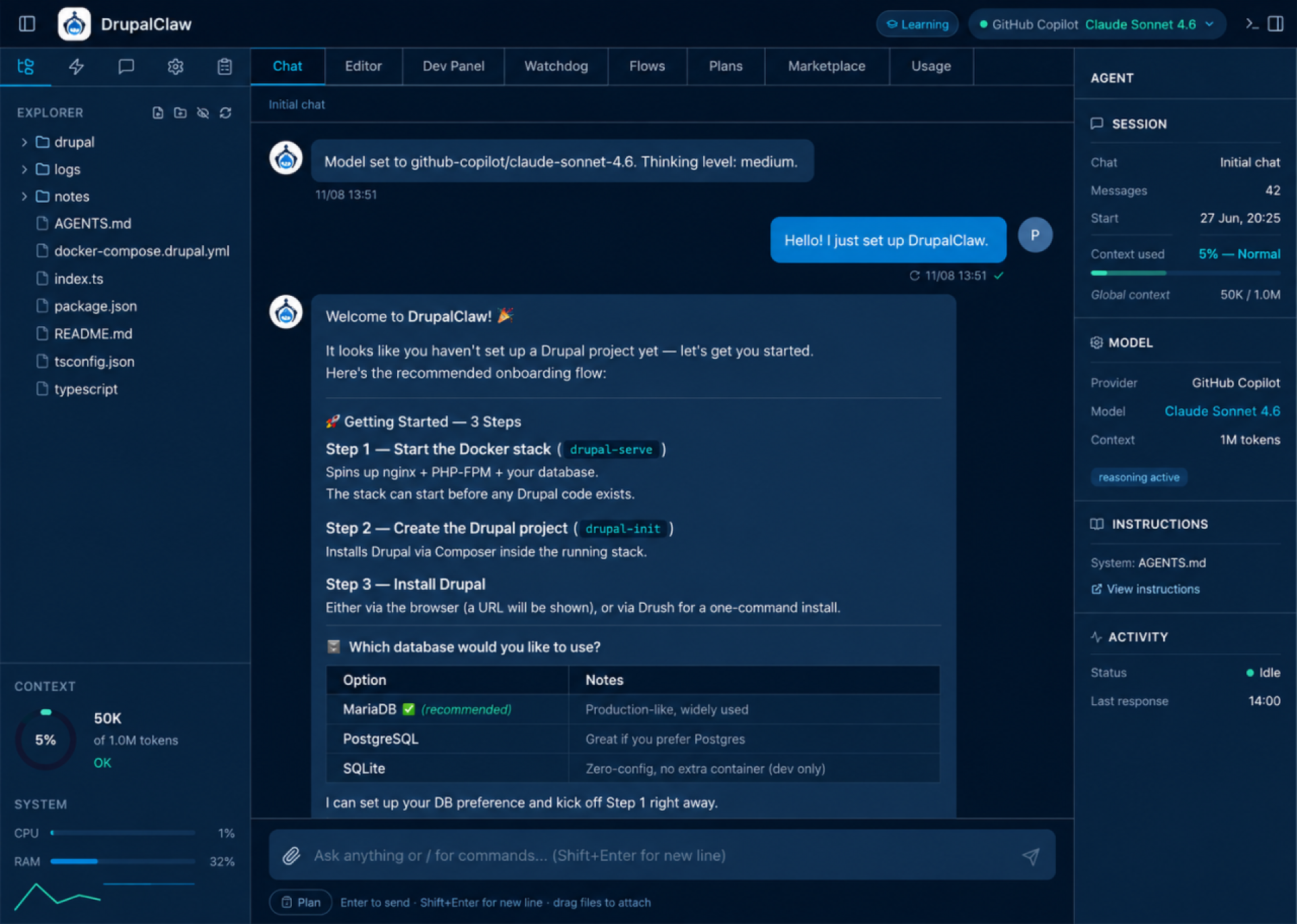Create a new folder in Explorer
Screen dimensions: 1297x924
click(180, 113)
